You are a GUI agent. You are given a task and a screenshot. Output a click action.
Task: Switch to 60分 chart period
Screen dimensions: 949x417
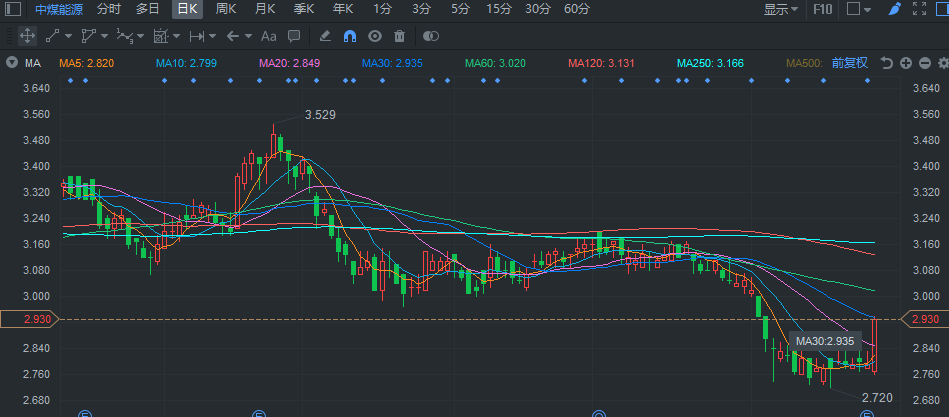(576, 9)
